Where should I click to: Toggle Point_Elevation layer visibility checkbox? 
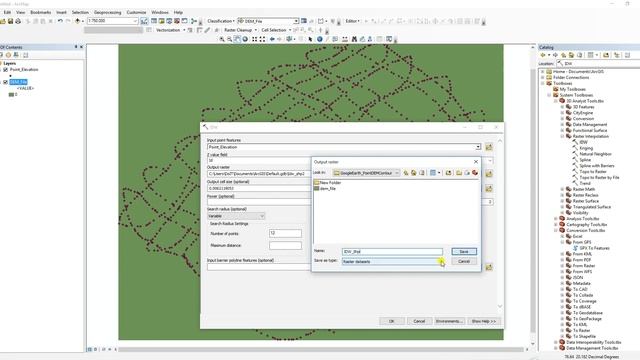coord(6,70)
